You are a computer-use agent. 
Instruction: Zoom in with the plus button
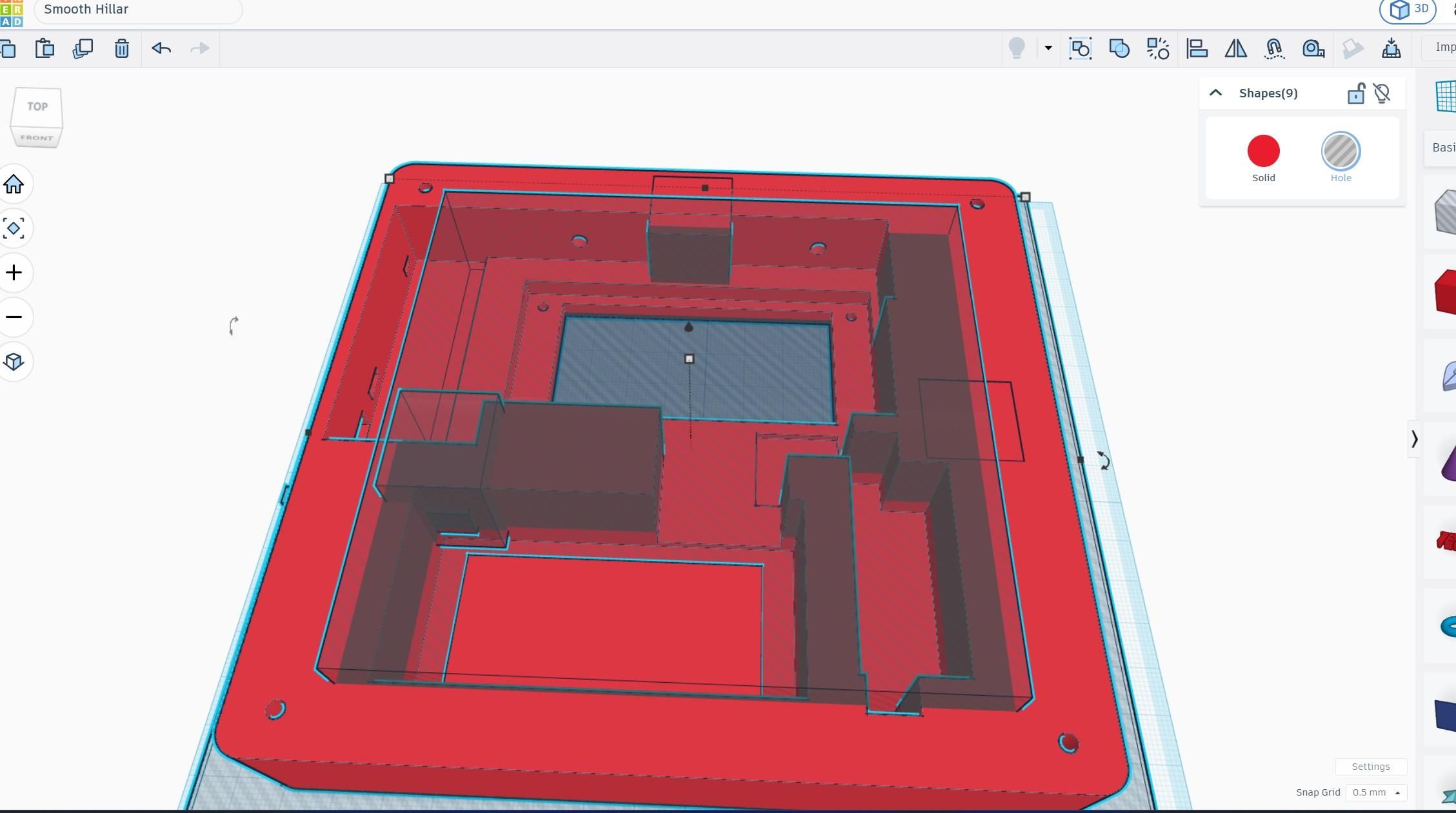[x=14, y=273]
